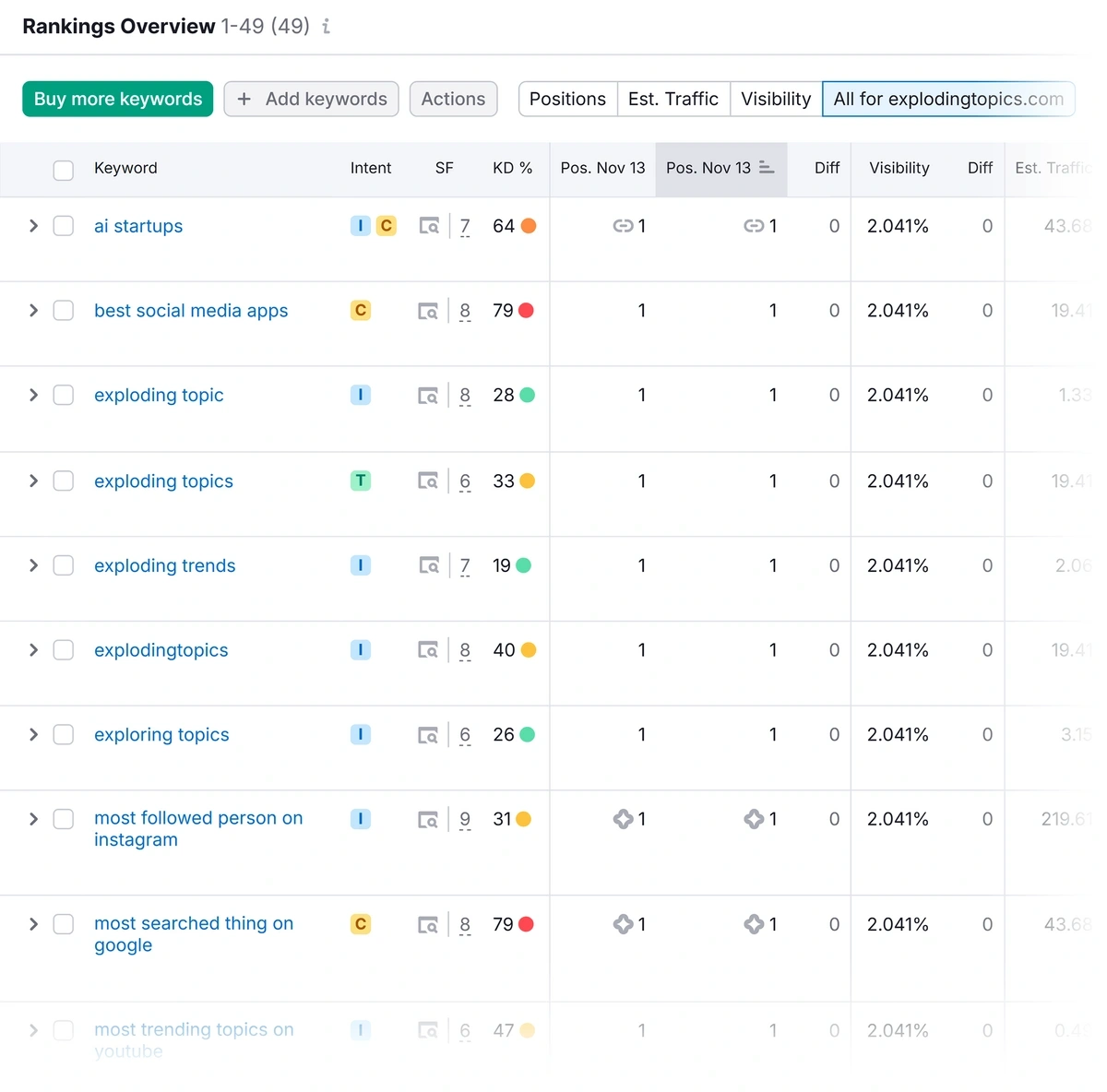The image size is (1107, 1092).
Task: Select checkbox for explodingtopics row
Action: tap(64, 650)
